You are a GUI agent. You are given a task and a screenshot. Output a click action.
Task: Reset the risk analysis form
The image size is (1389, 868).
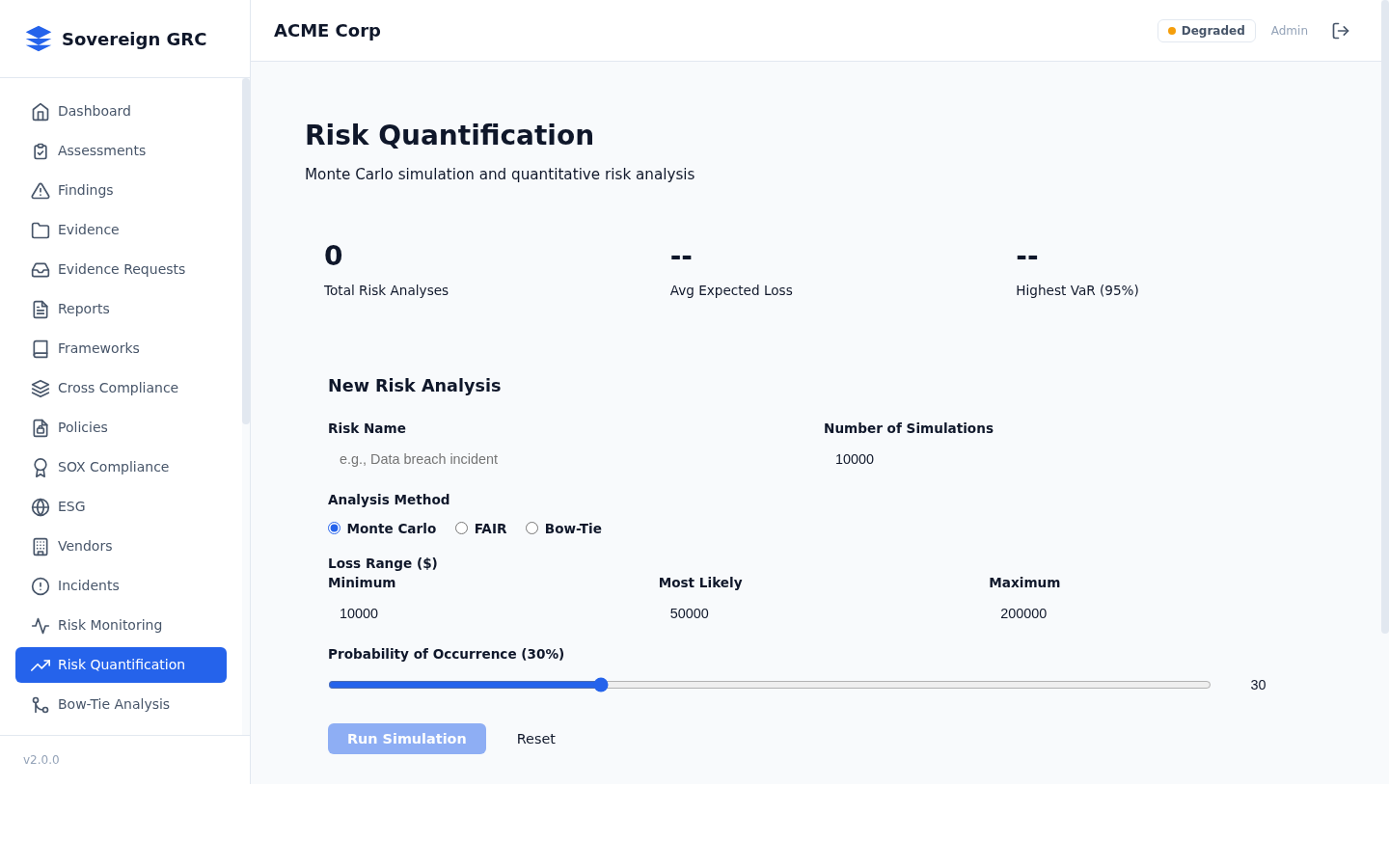click(x=535, y=739)
